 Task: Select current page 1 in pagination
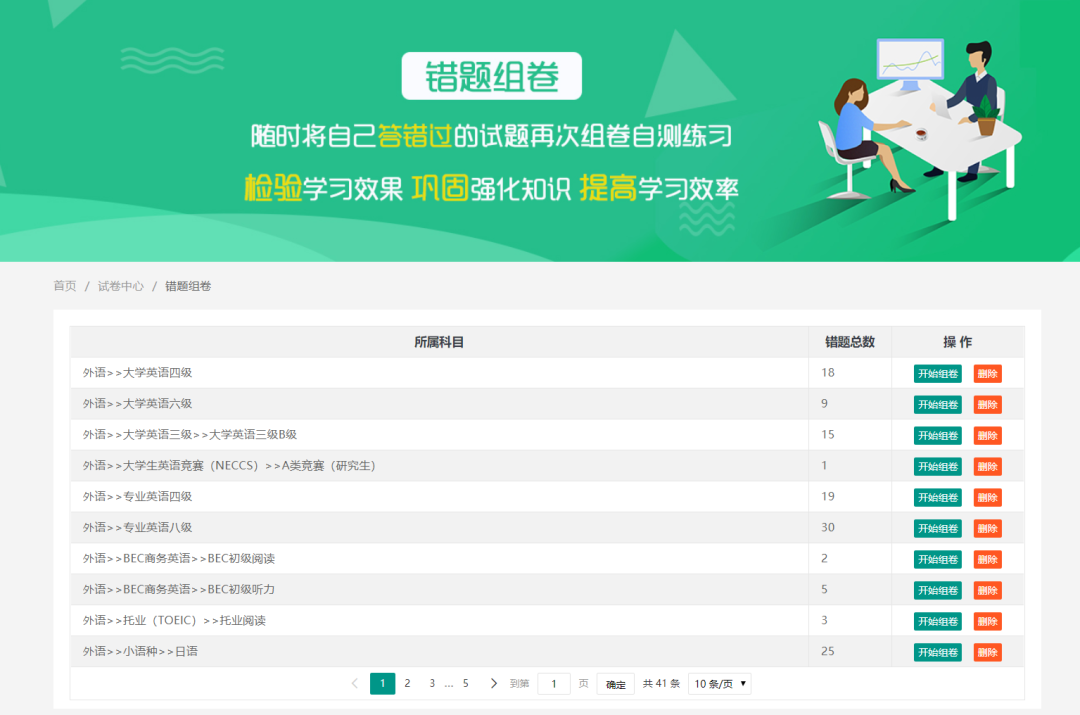(x=382, y=684)
